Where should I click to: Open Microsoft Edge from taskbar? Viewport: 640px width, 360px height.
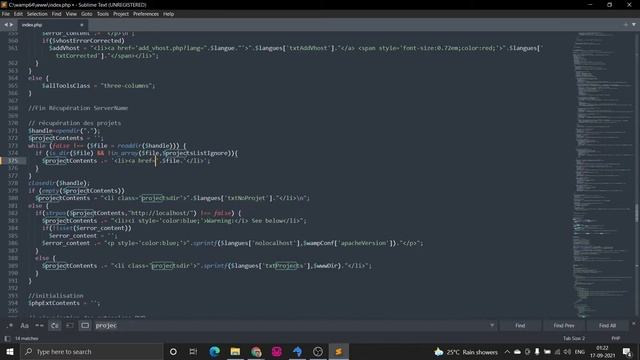(x=214, y=351)
